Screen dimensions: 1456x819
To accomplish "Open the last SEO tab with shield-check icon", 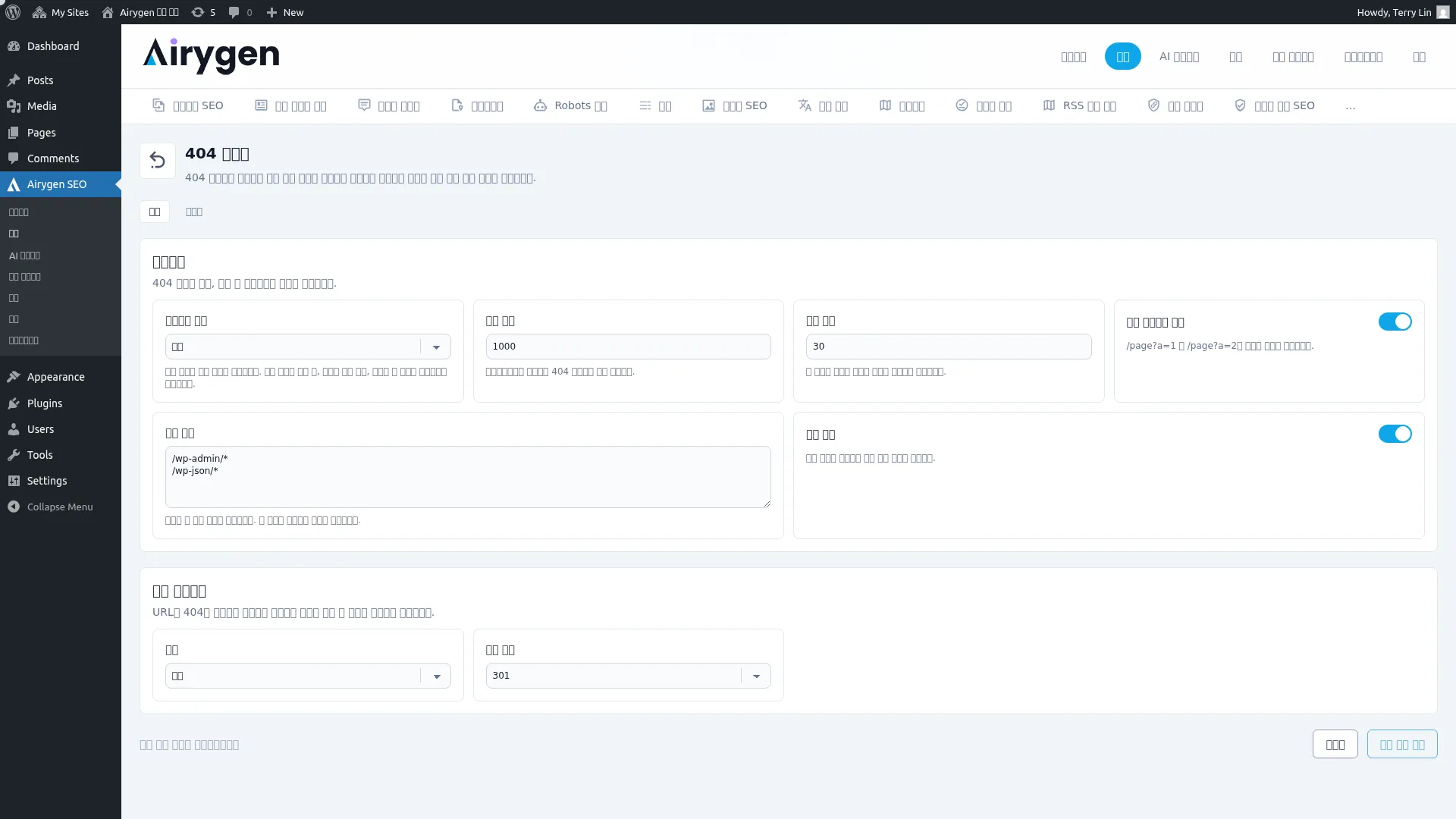I will tap(1275, 106).
